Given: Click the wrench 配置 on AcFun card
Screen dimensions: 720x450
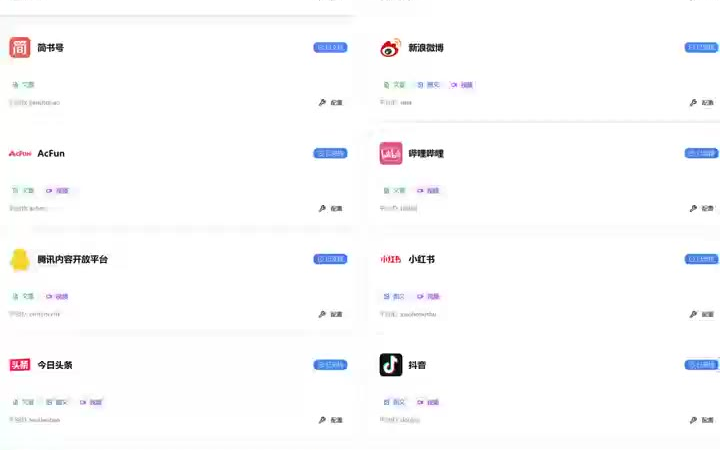Looking at the screenshot, I should (x=331, y=208).
